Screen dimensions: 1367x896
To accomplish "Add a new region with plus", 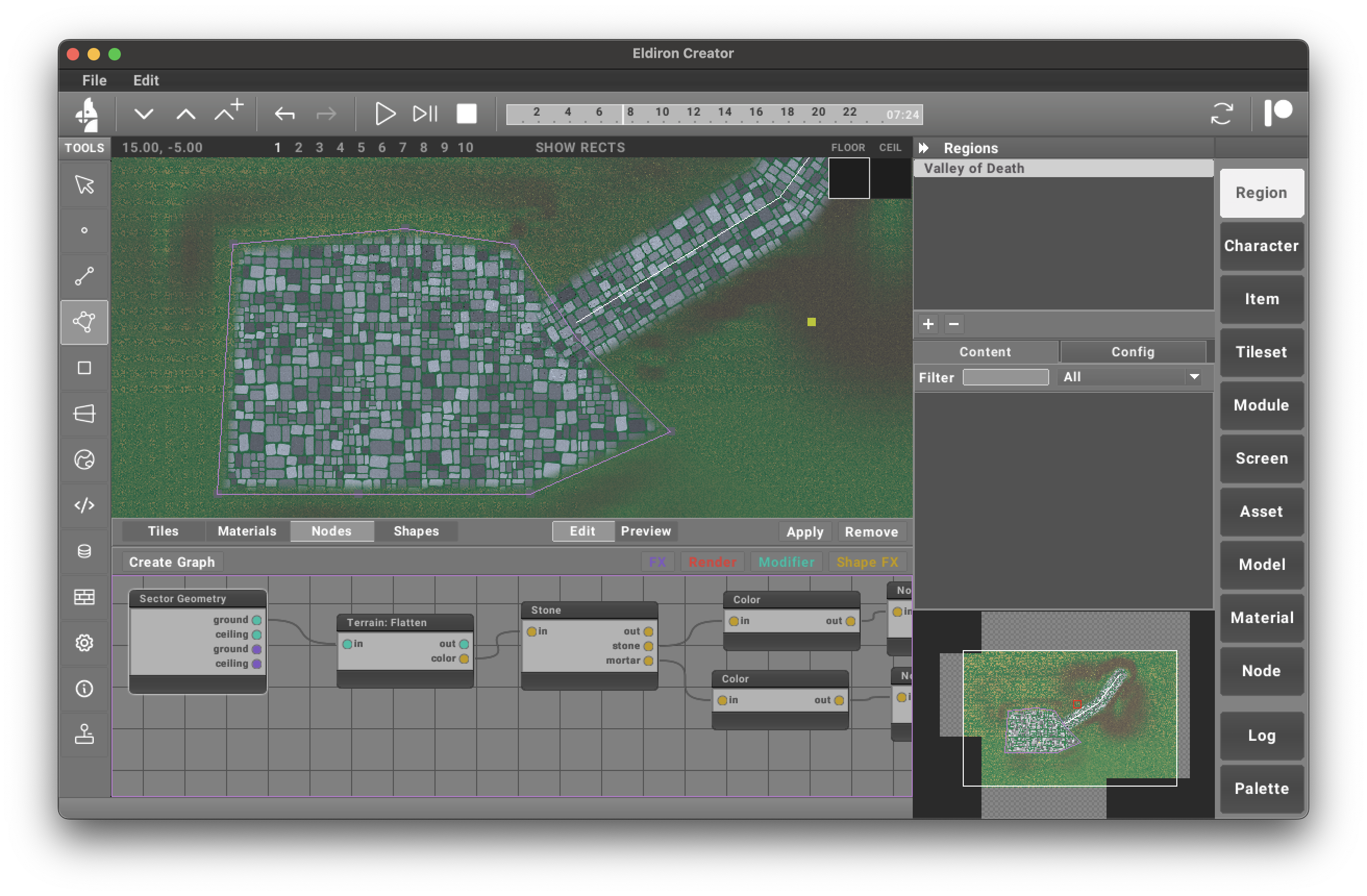I will pyautogui.click(x=928, y=324).
